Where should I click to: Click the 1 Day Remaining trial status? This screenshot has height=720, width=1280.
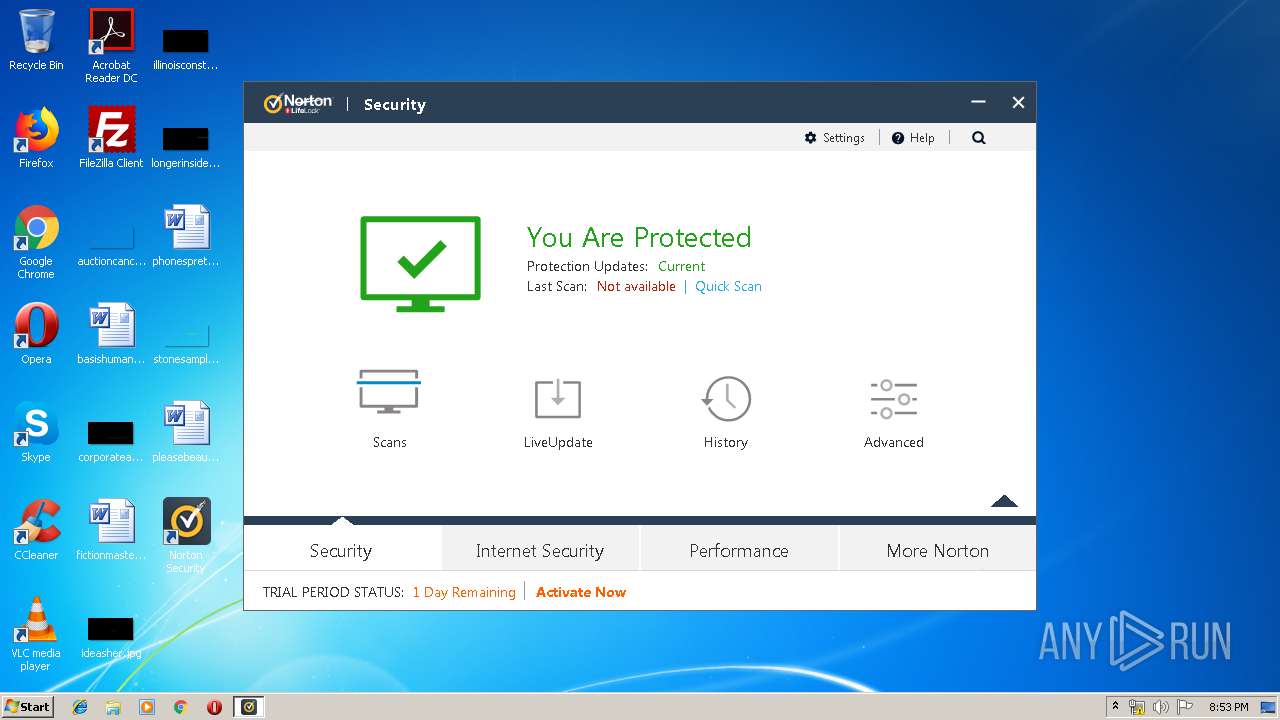click(464, 592)
